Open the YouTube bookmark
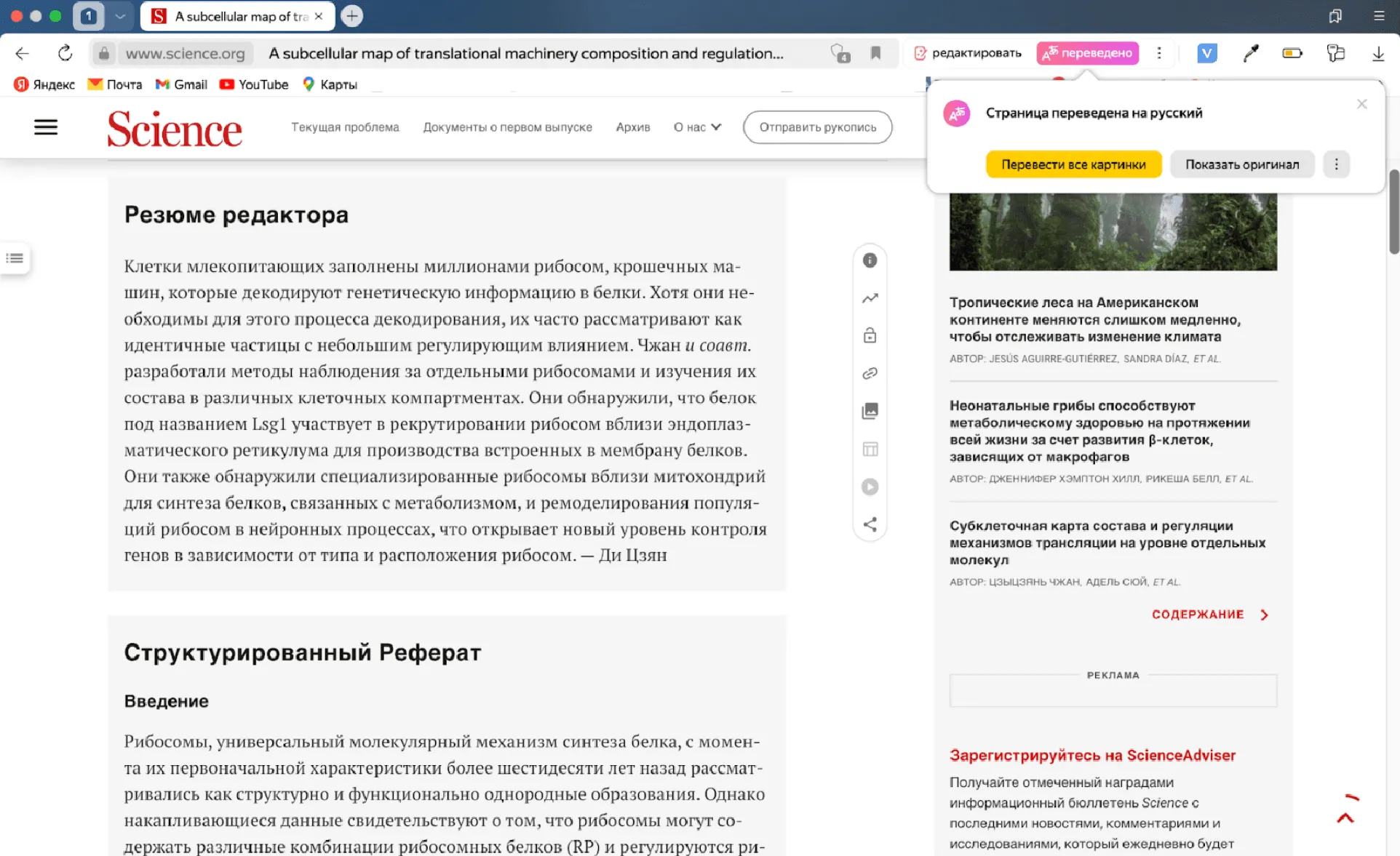 (x=254, y=84)
